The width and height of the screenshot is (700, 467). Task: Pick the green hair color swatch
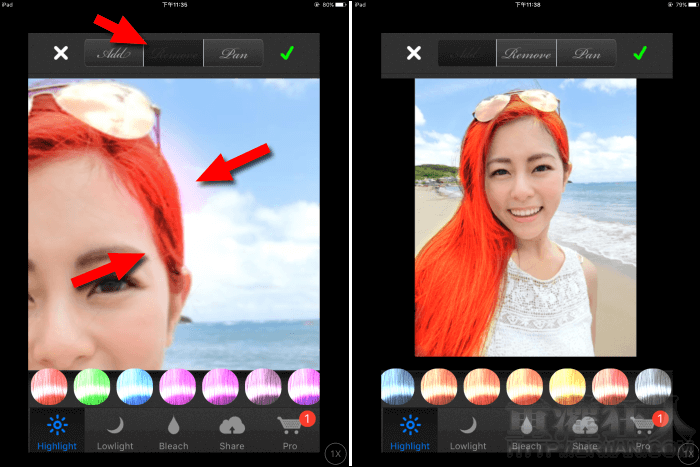[92, 387]
